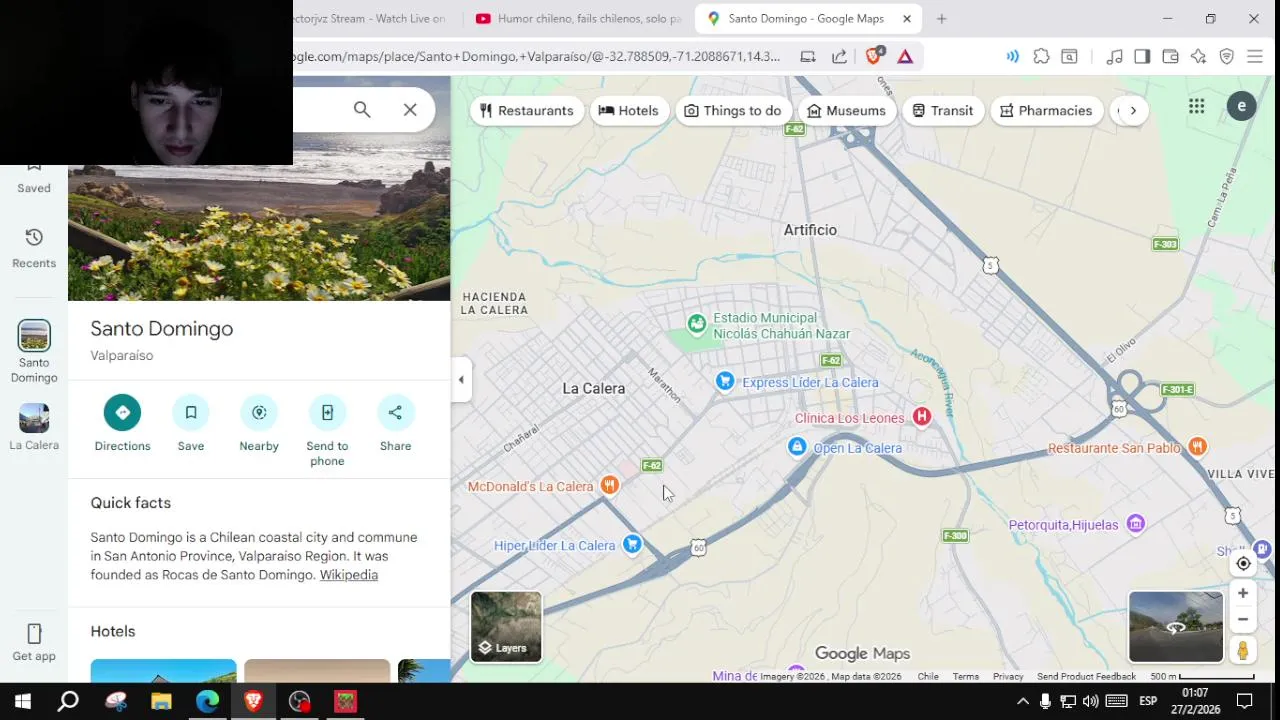Viewport: 1280px width, 720px height.
Task: Click Get app in the sidebar
Action: [34, 642]
